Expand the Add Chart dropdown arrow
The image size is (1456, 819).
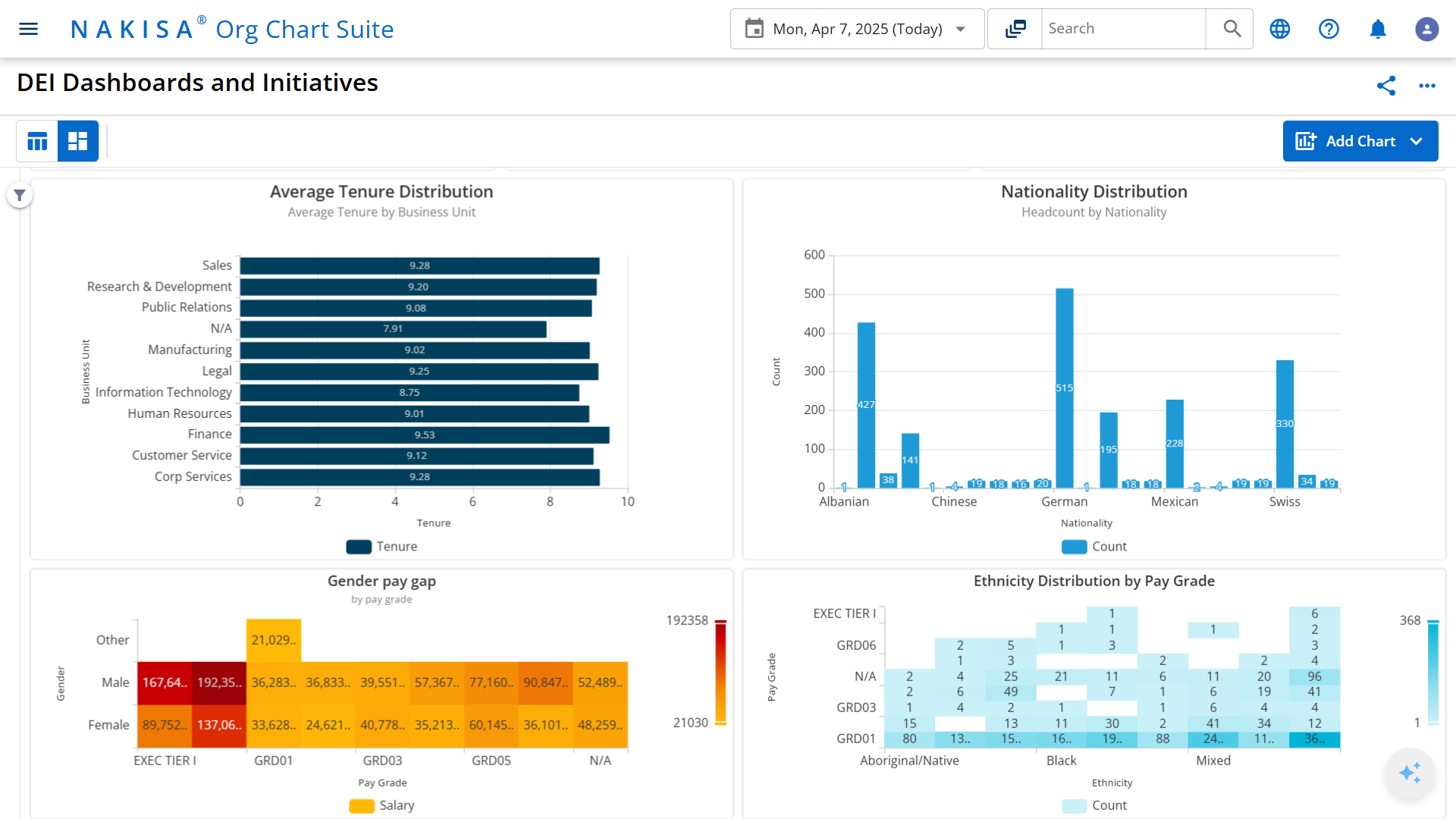coord(1417,141)
